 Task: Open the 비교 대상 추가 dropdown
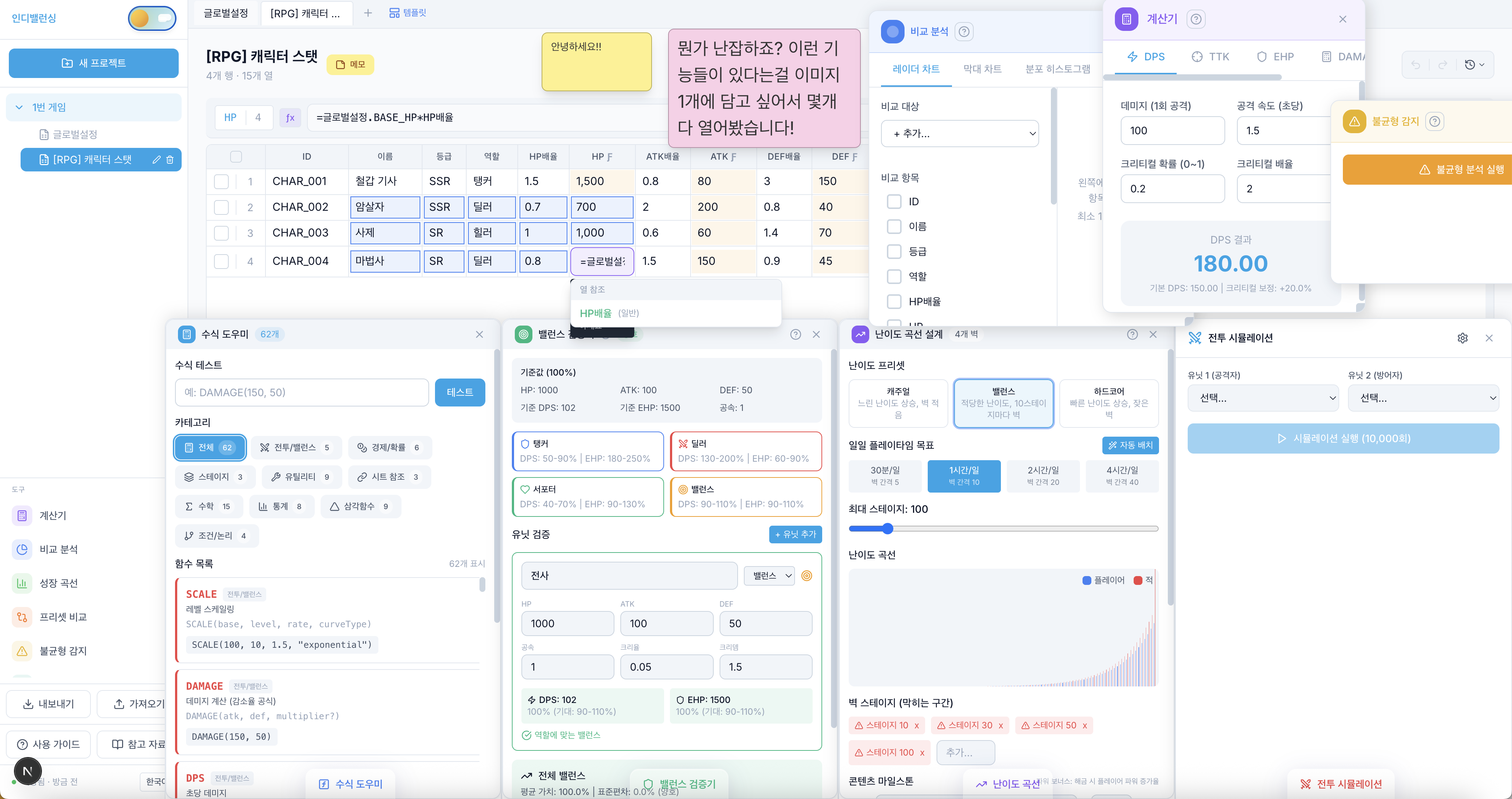[960, 134]
